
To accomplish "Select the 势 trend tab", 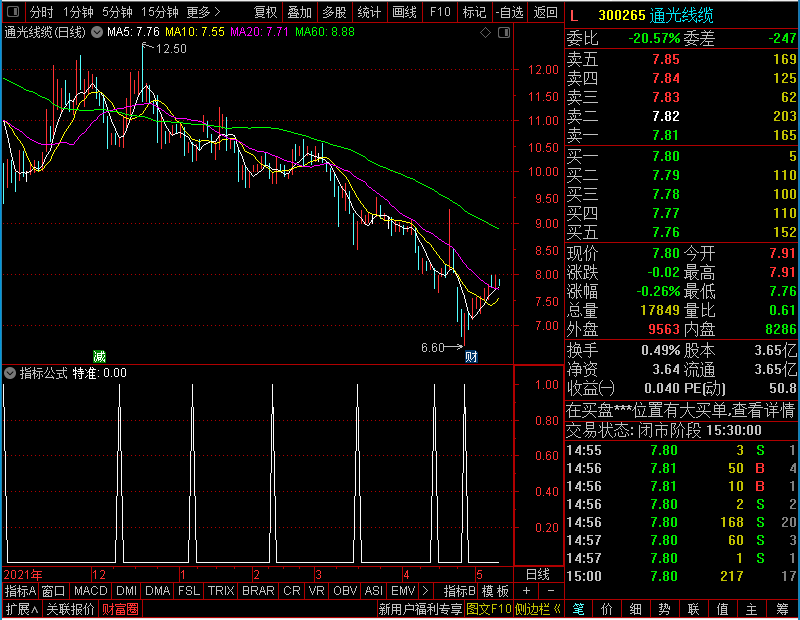I will tap(664, 609).
